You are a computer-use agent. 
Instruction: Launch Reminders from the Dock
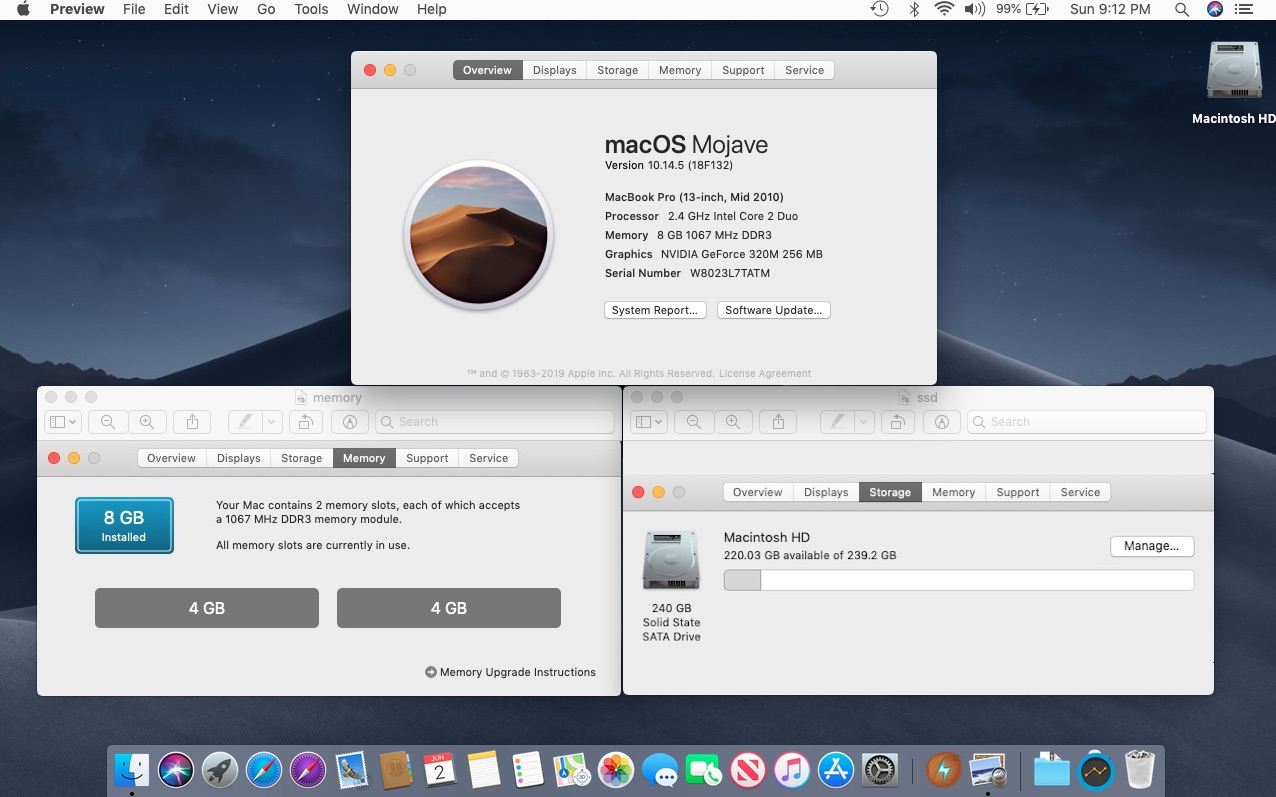point(528,770)
